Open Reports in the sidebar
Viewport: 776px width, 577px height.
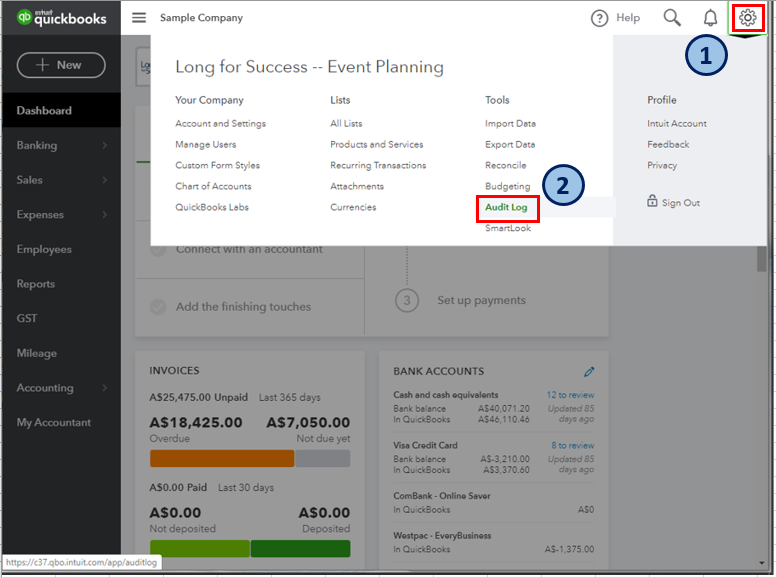point(36,284)
